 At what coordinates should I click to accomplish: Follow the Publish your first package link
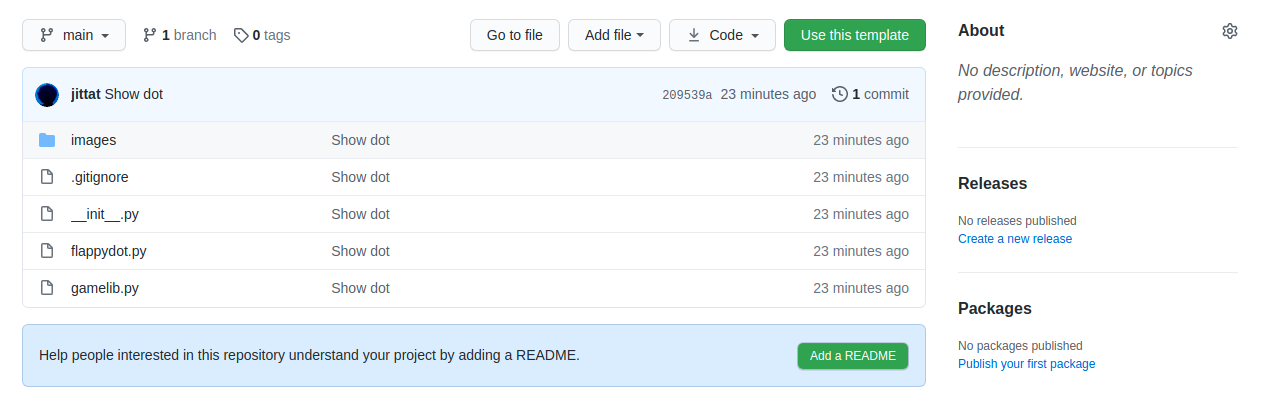tap(1026, 364)
